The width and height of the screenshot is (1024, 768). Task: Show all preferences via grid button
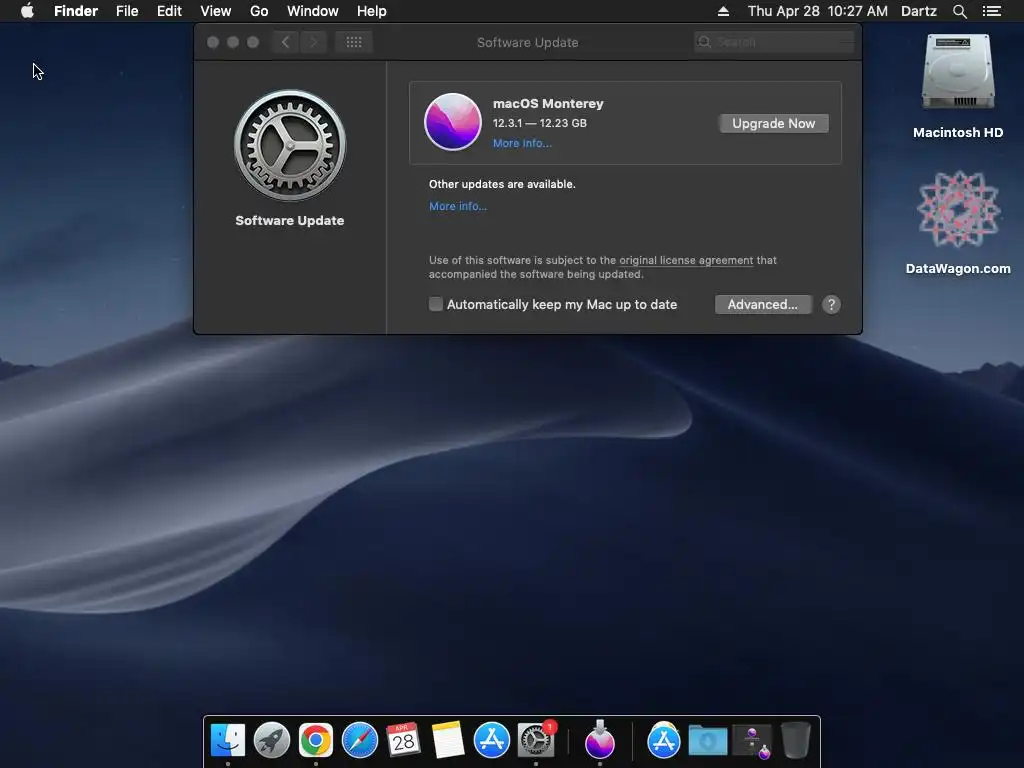coord(354,42)
